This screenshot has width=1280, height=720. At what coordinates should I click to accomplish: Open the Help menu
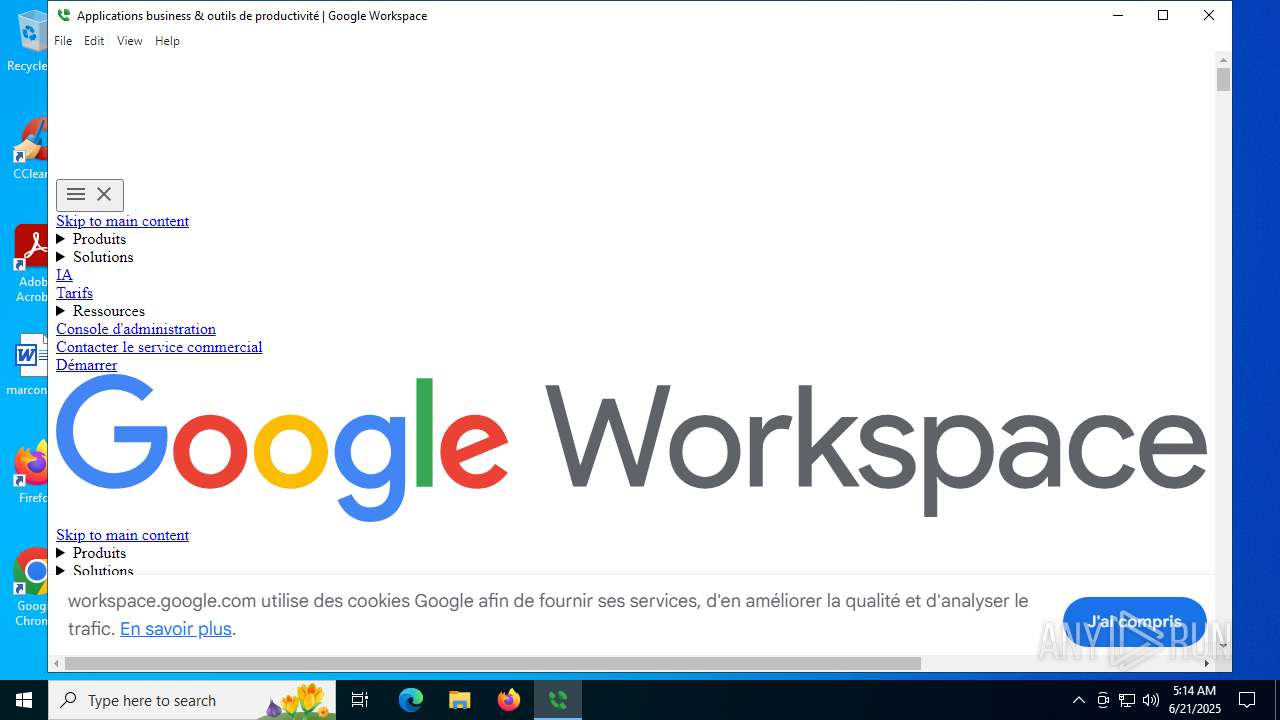click(167, 41)
